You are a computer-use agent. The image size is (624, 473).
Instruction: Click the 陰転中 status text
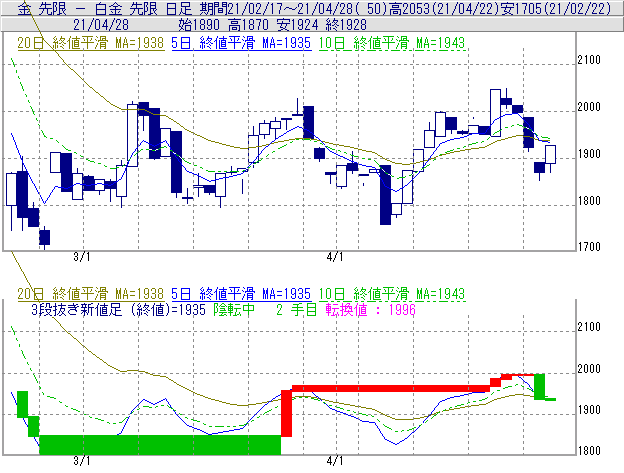tap(234, 310)
